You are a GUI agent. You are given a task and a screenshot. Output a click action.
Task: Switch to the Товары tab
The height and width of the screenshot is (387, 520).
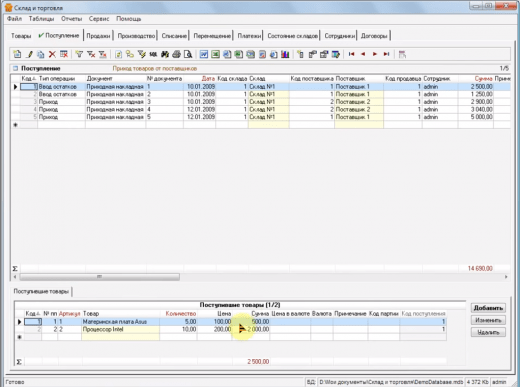click(21, 36)
